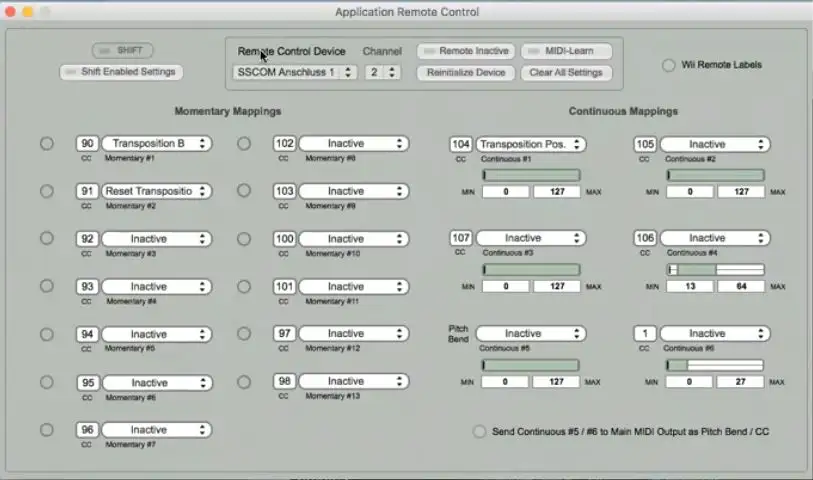Click the Continuous #2 range slider
The height and width of the screenshot is (480, 813).
(x=715, y=175)
